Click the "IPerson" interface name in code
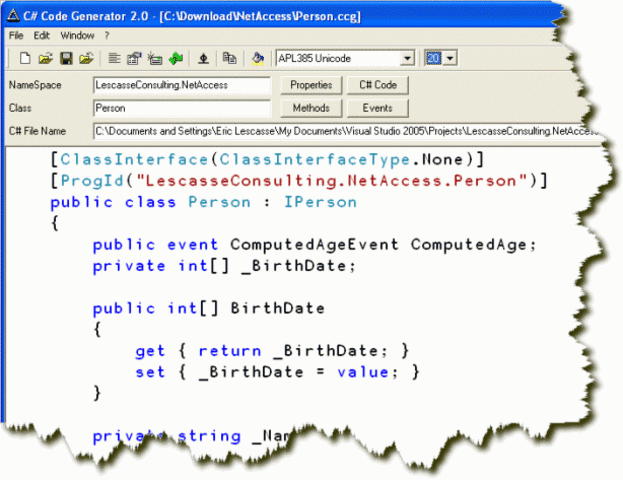 [x=320, y=202]
